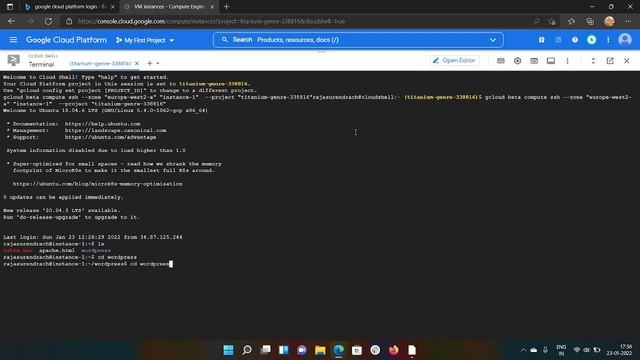Screen dimensions: 640x360
Task: Click https://help.ubuntu.com in terminal
Action: (102, 124)
